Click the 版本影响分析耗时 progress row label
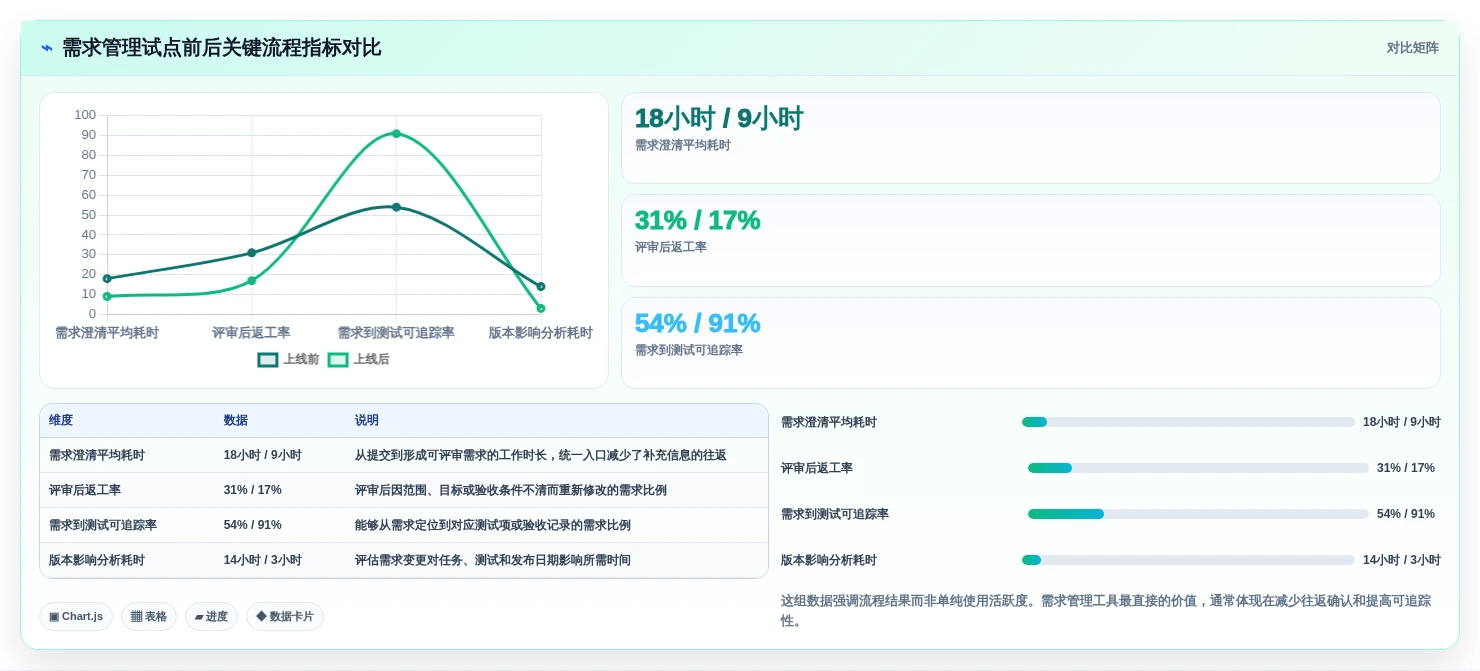 click(x=829, y=560)
